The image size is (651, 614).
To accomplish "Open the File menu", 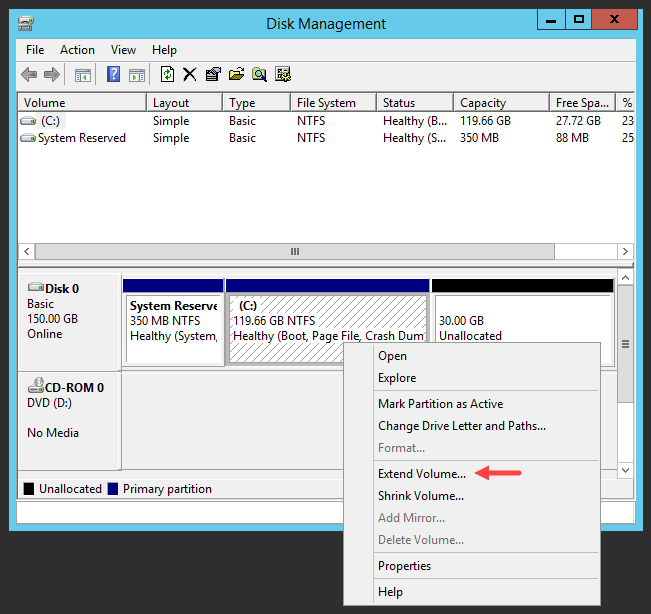I will tap(35, 50).
